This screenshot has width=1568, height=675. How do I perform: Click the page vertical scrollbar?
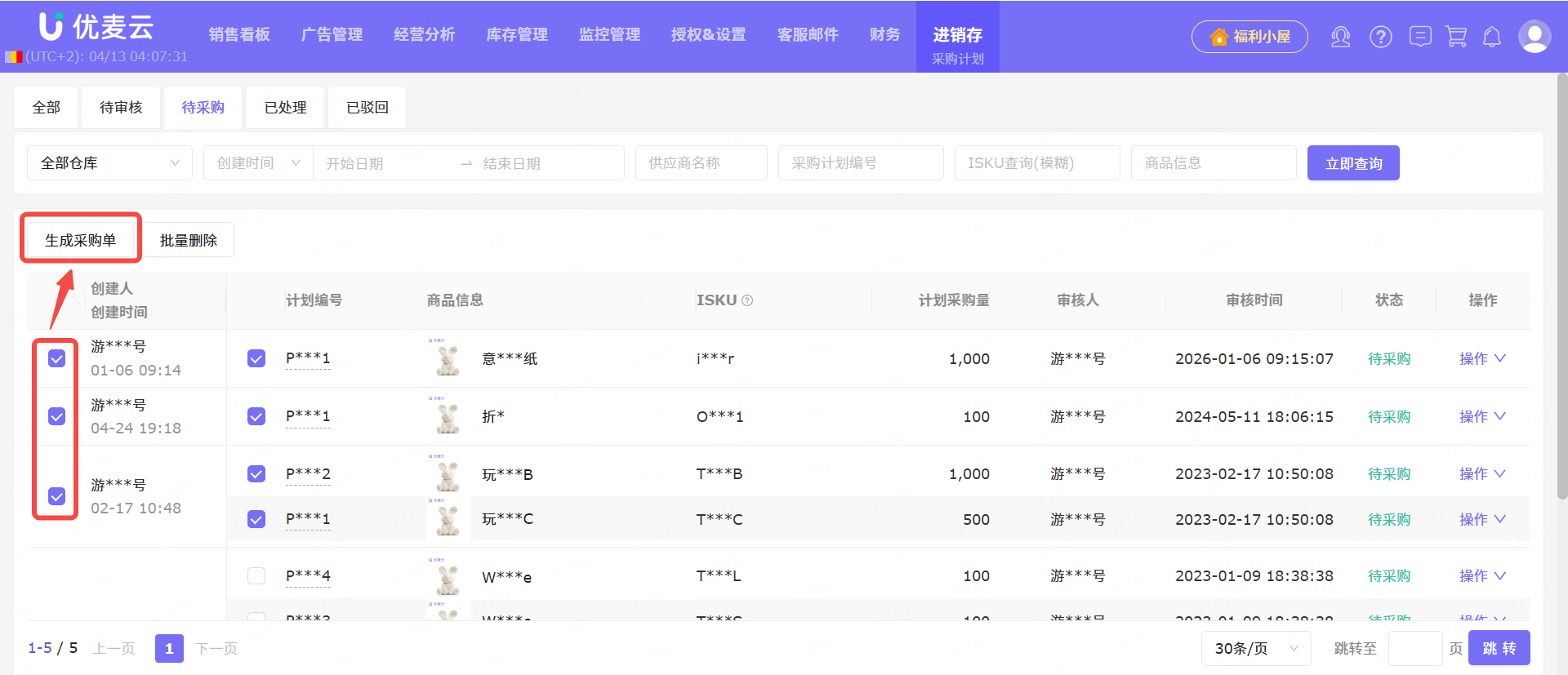[1562, 286]
